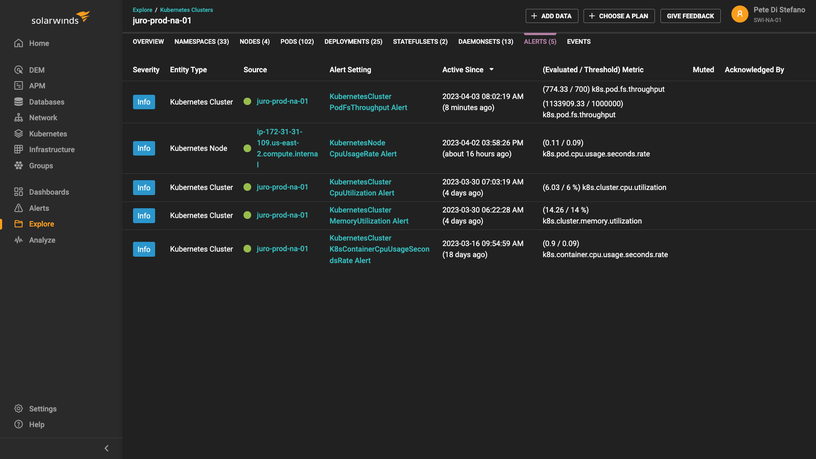This screenshot has width=816, height=459.
Task: Open juro-prod-na-01 source in CpuUtilization row
Action: (x=282, y=187)
